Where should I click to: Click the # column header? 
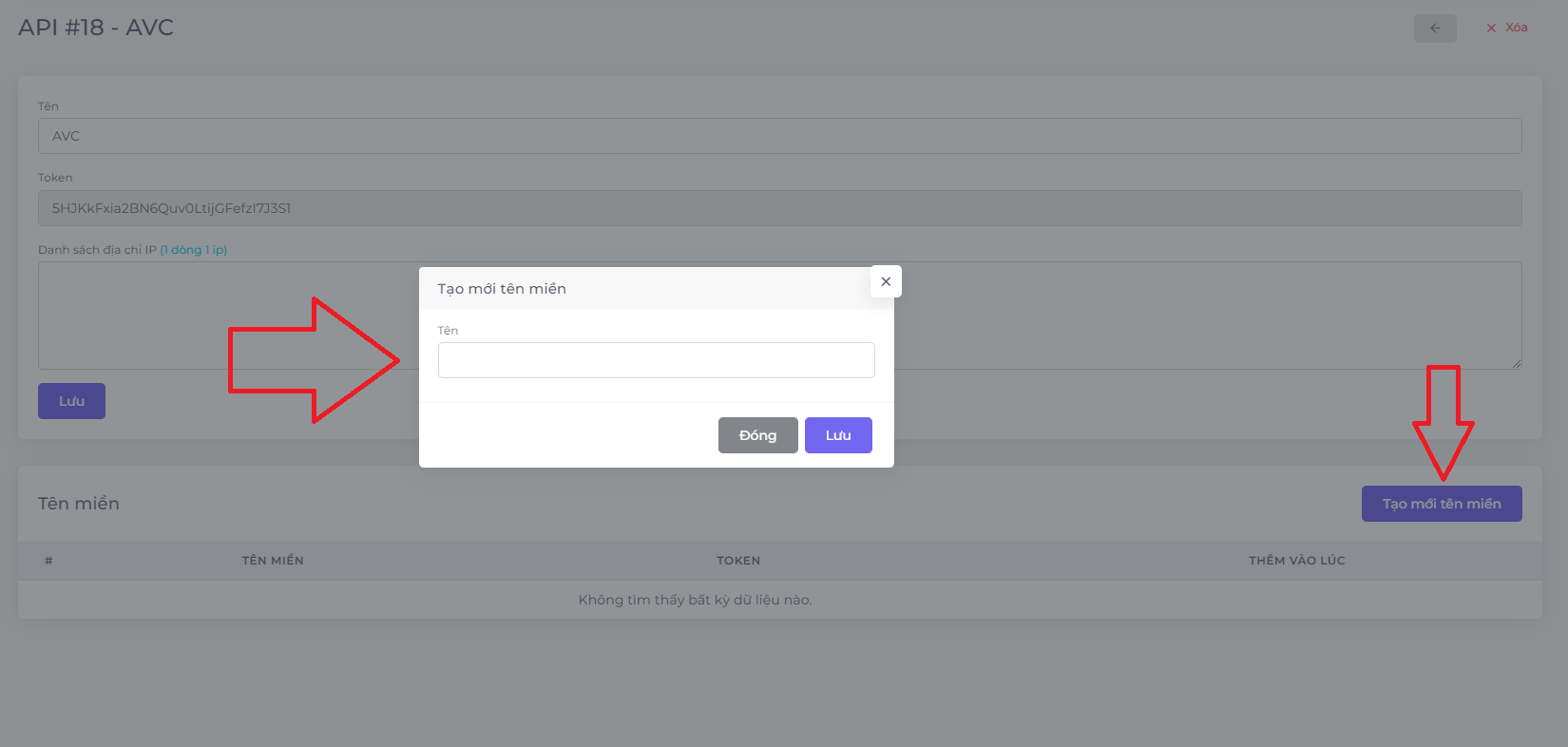coord(48,561)
